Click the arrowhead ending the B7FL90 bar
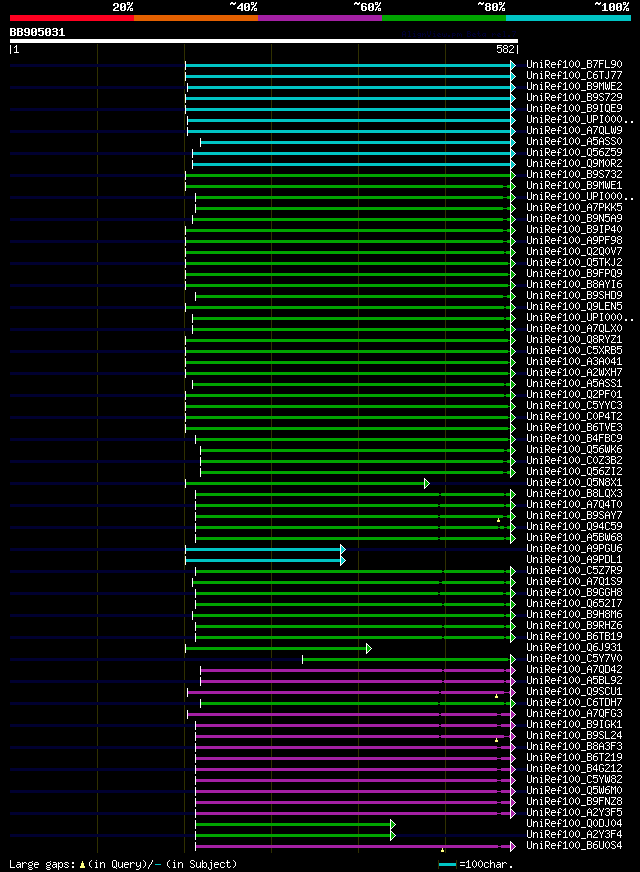 click(x=513, y=66)
